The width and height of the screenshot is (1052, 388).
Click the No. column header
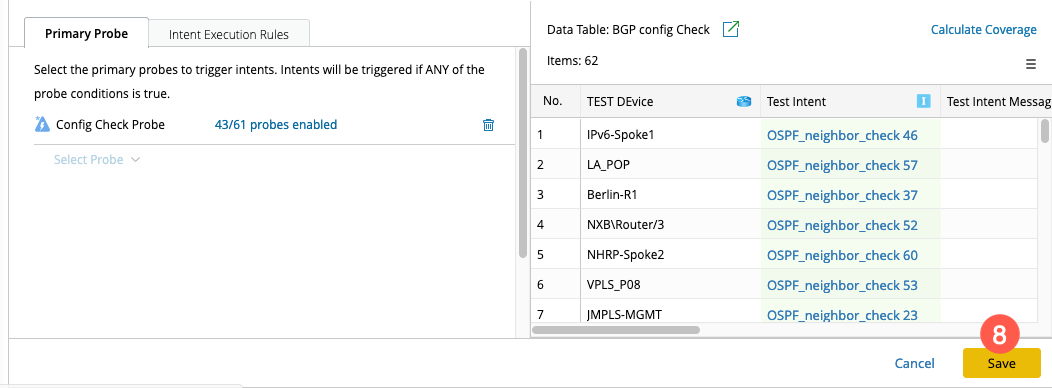pyautogui.click(x=556, y=102)
